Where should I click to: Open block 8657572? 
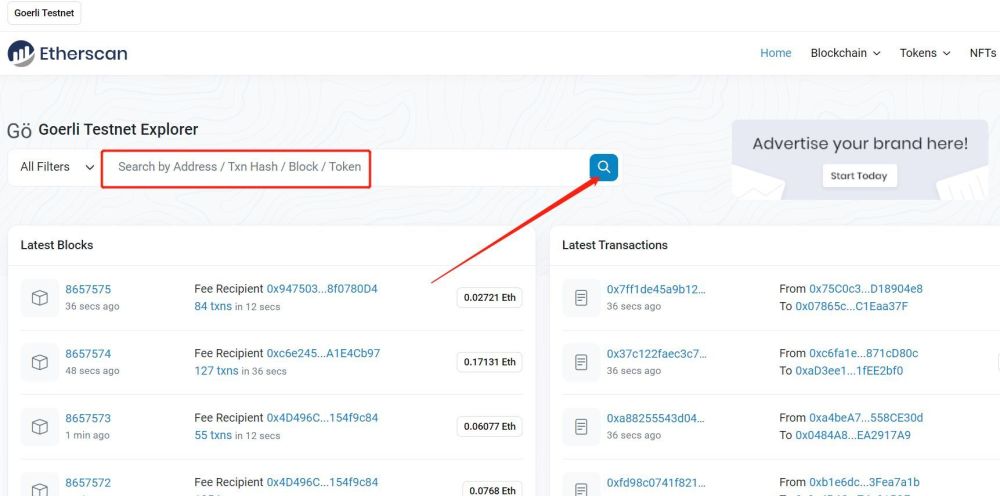click(88, 483)
